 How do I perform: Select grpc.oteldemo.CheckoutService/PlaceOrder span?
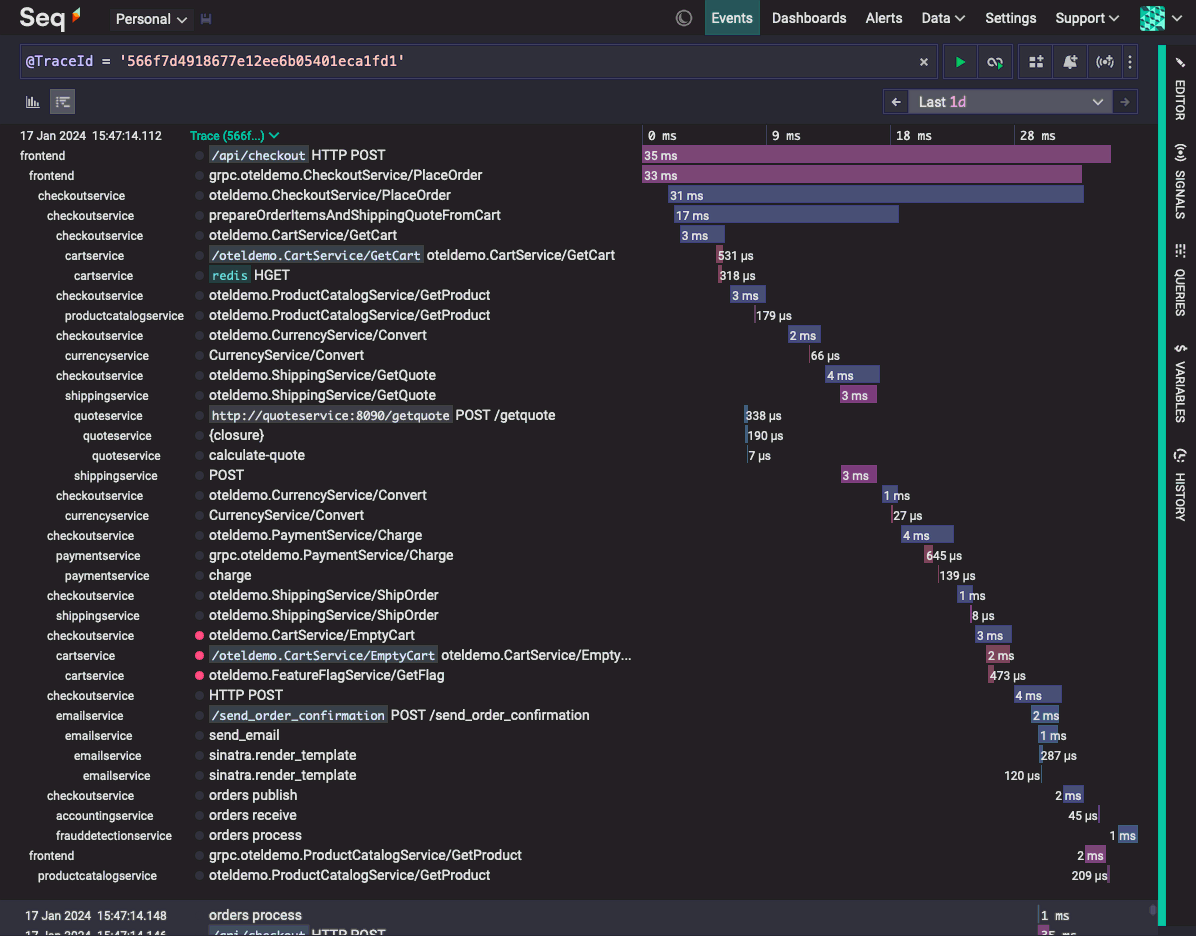(346, 175)
